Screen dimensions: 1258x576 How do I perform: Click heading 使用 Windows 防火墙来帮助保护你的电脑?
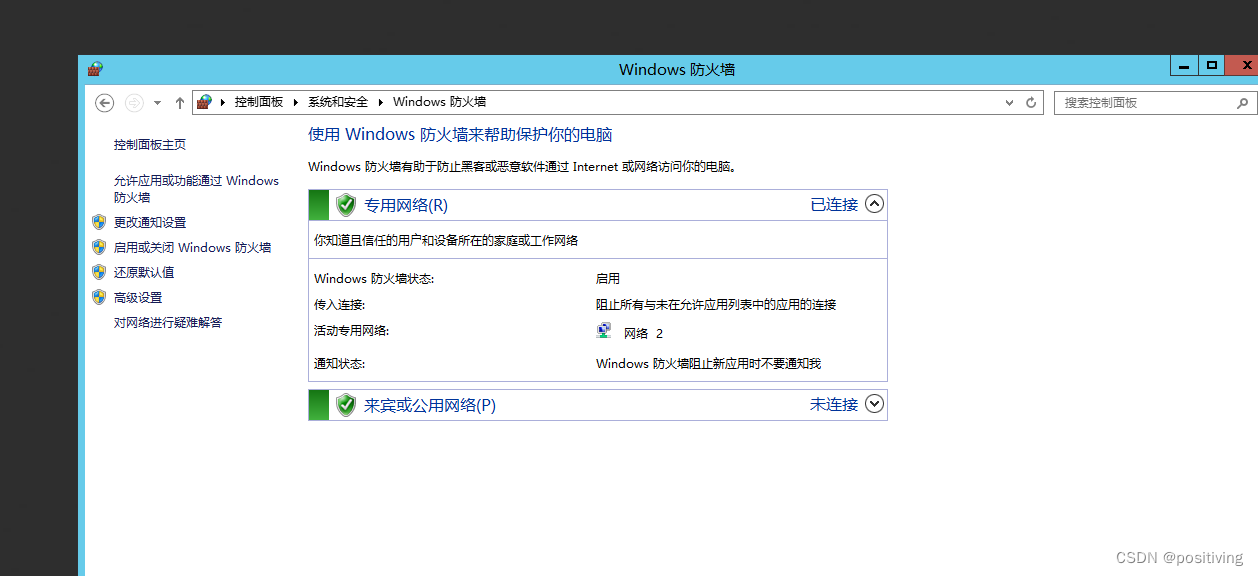point(460,134)
